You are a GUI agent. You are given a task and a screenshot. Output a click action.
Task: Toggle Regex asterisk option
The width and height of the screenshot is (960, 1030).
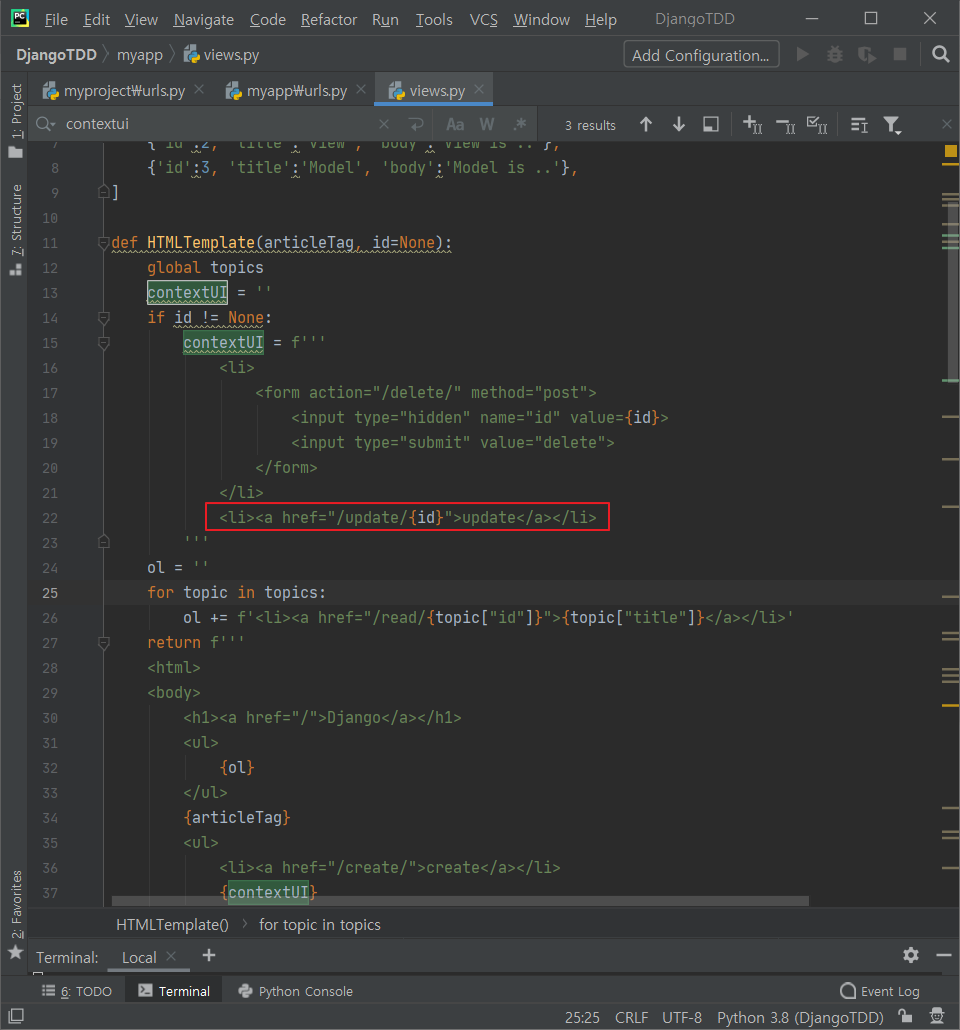click(520, 124)
